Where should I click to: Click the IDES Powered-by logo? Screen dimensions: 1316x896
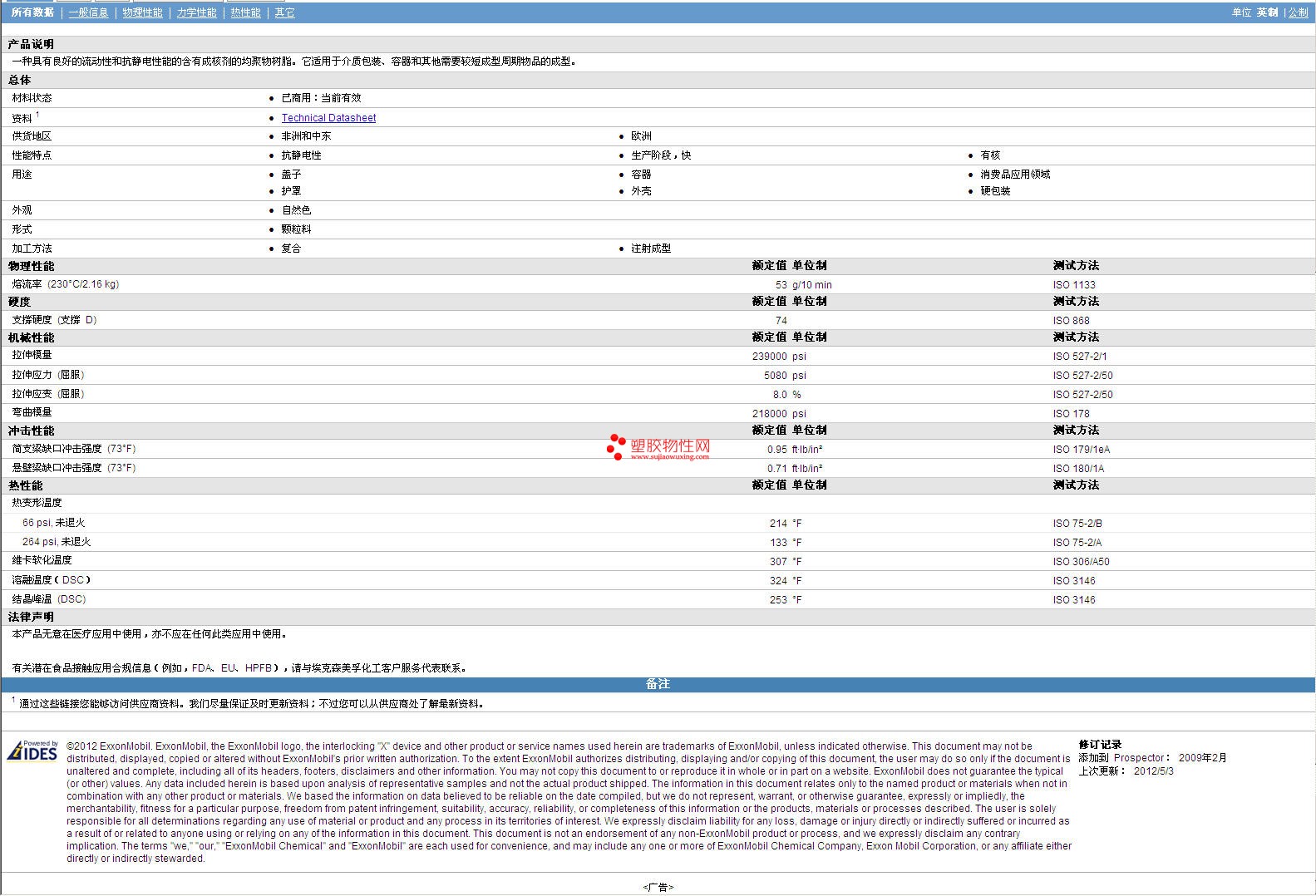pyautogui.click(x=32, y=751)
